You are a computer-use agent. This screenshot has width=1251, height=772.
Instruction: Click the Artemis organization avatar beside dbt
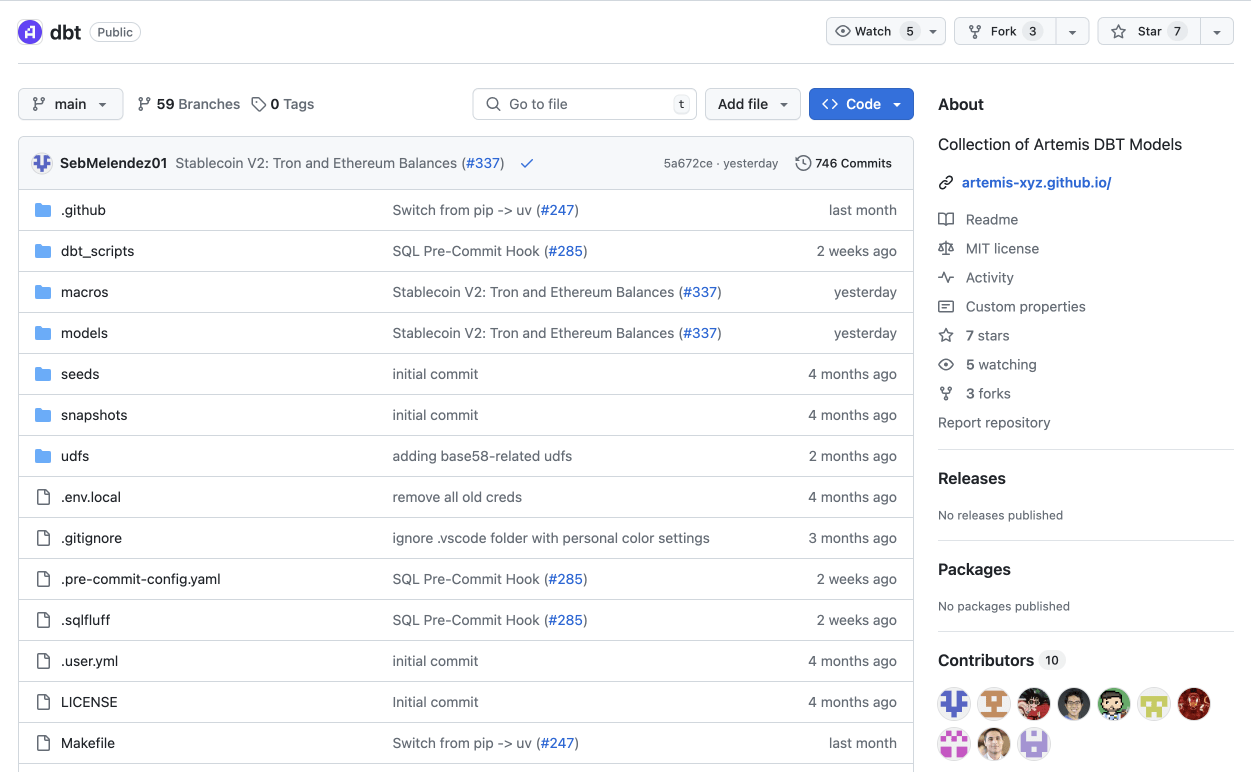(x=30, y=32)
